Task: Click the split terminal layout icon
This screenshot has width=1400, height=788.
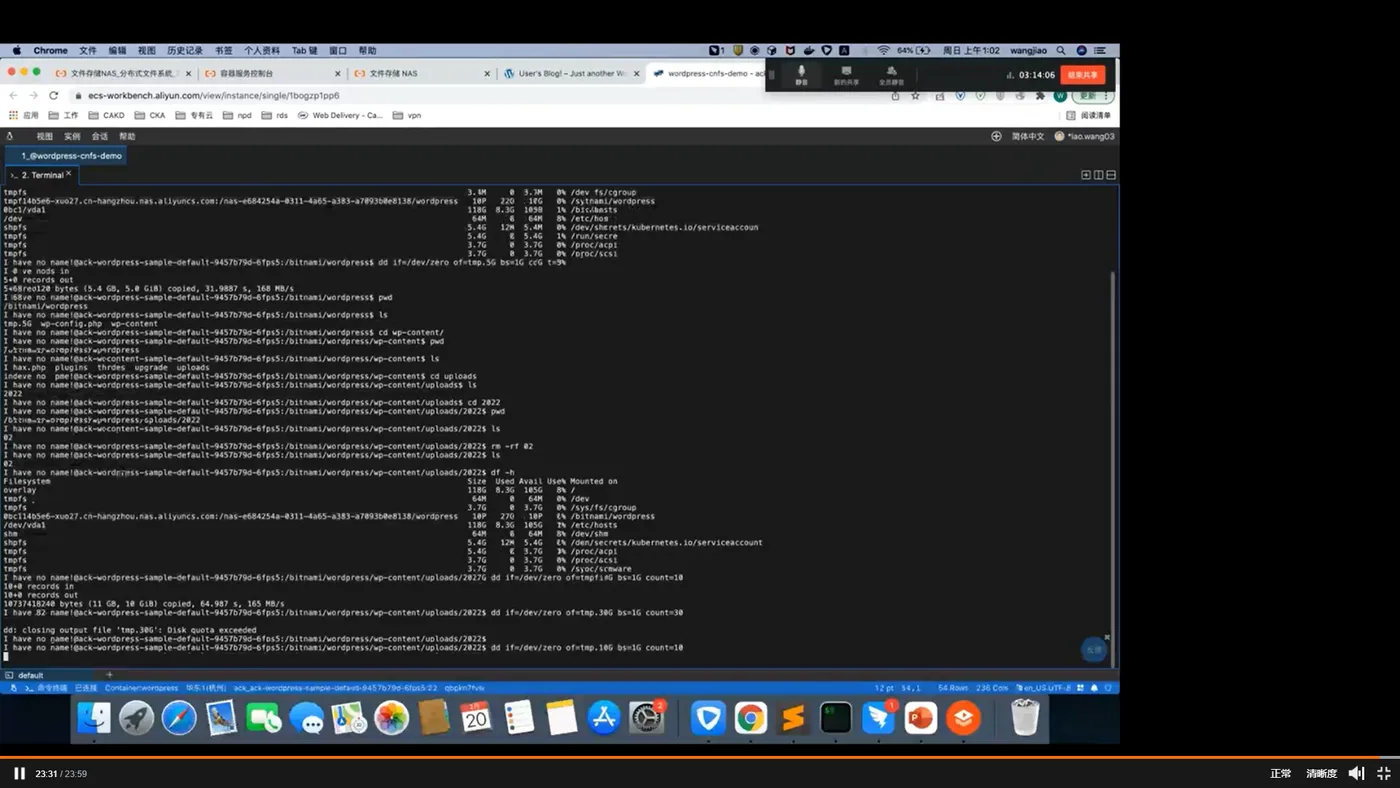Action: [x=1098, y=175]
